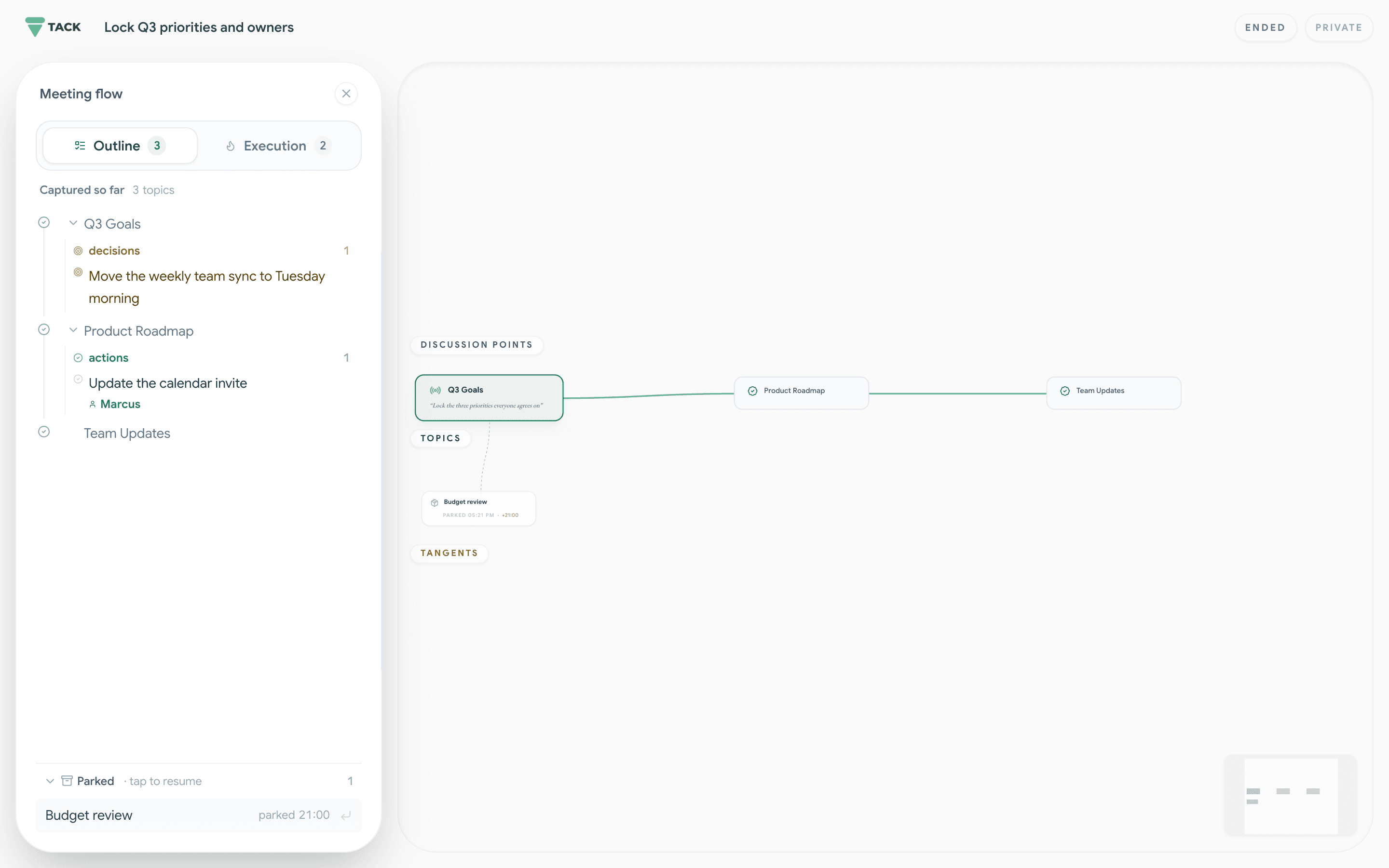The height and width of the screenshot is (868, 1389).
Task: Click the resume return-arrow icon
Action: [x=346, y=816]
